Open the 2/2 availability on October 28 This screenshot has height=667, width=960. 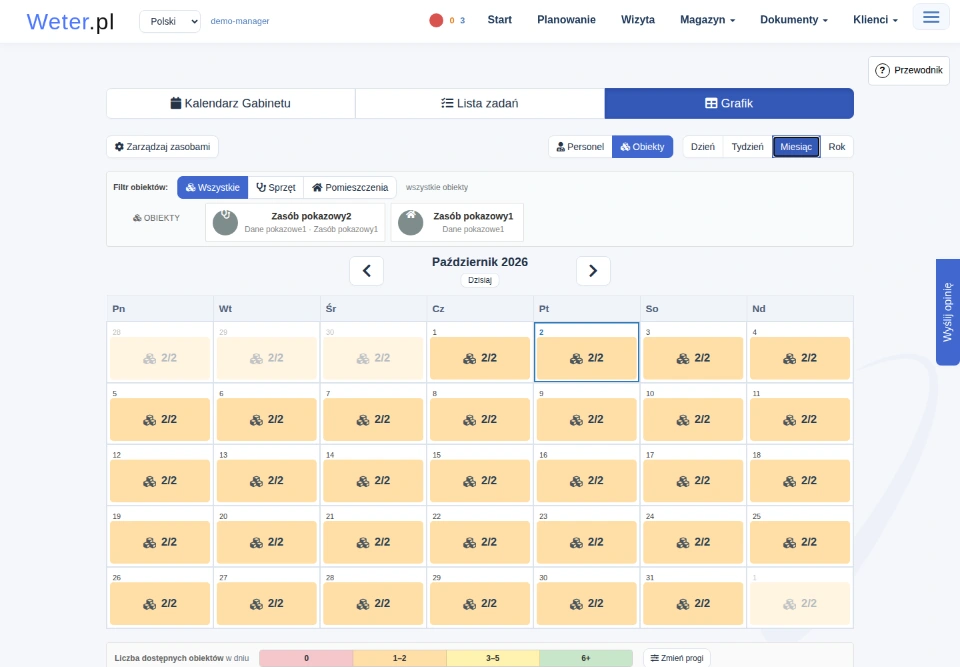373,603
